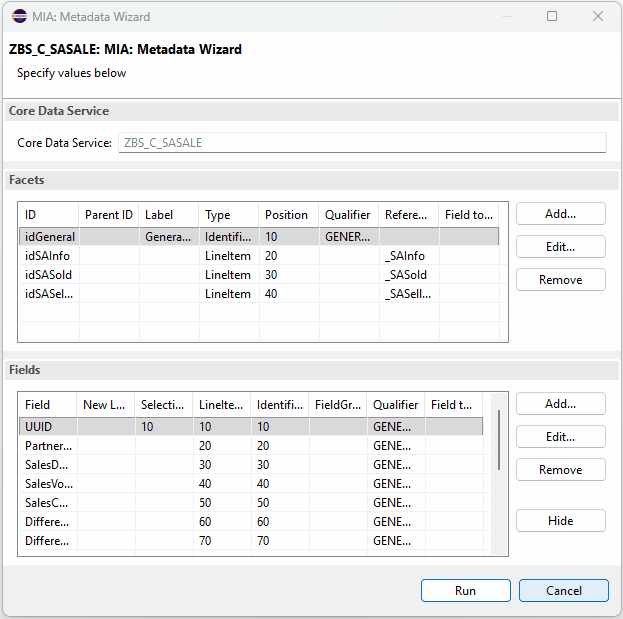
Task: Click the Fields table vertical scrollbar
Action: click(498, 440)
